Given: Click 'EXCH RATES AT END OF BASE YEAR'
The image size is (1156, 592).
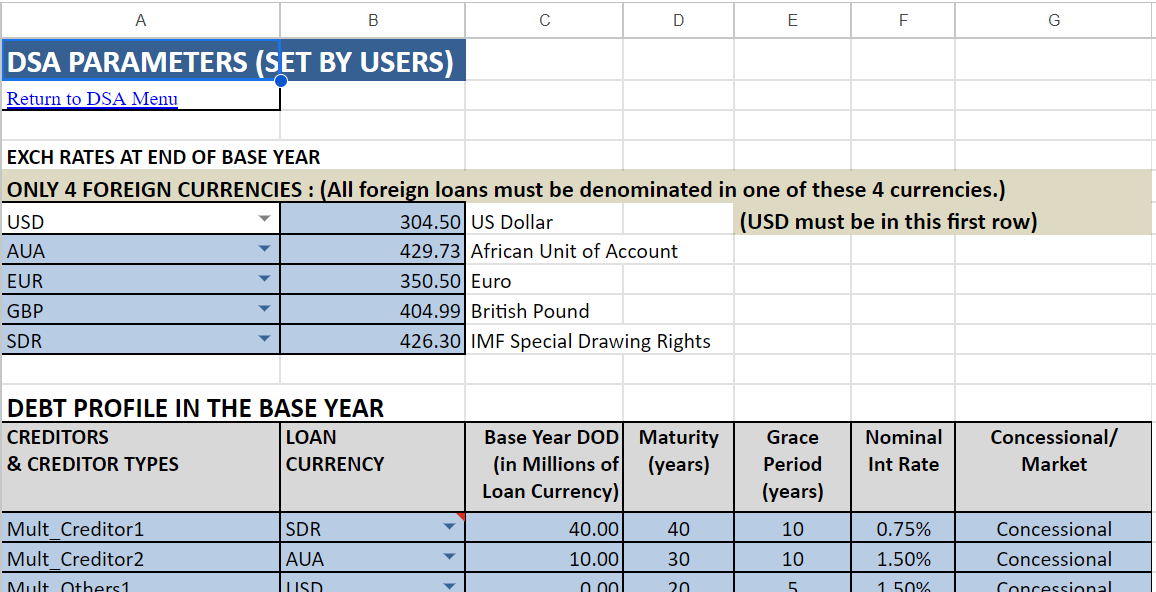Looking at the screenshot, I should click(x=164, y=157).
